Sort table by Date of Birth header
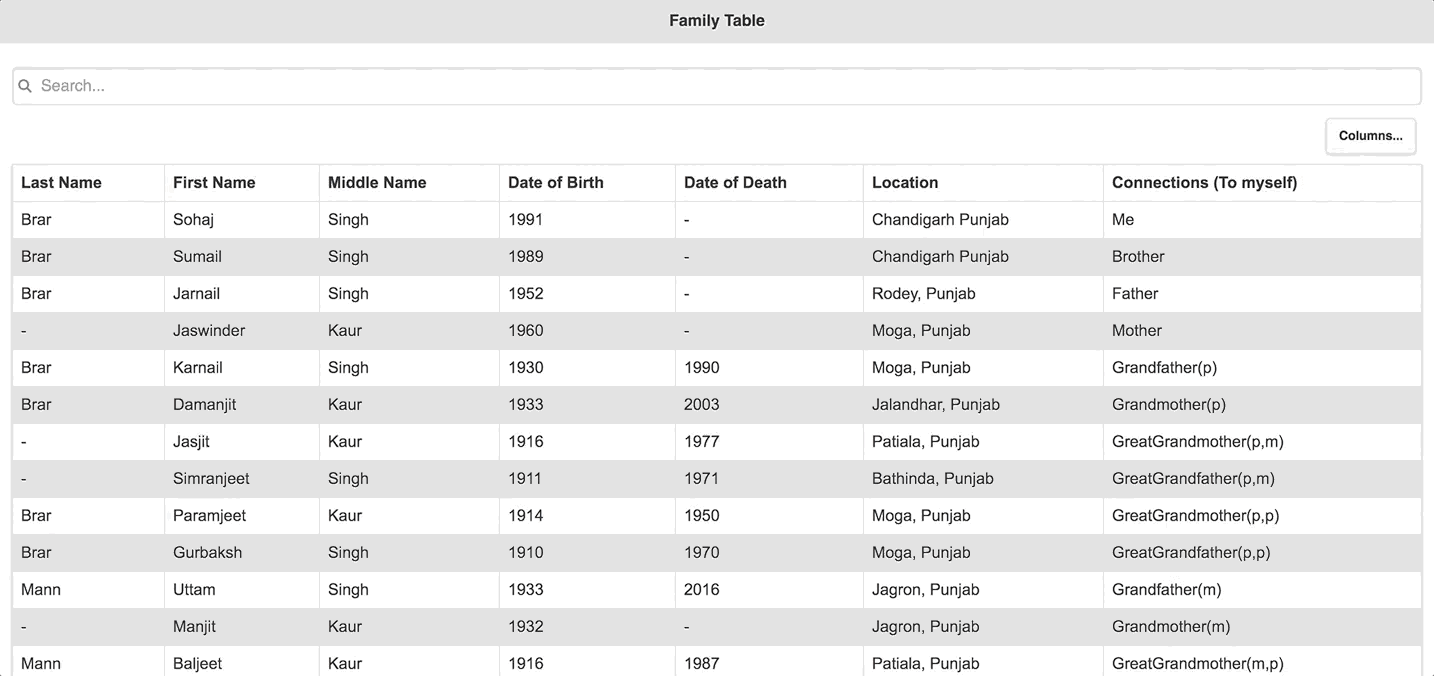The height and width of the screenshot is (676, 1434). click(x=556, y=182)
